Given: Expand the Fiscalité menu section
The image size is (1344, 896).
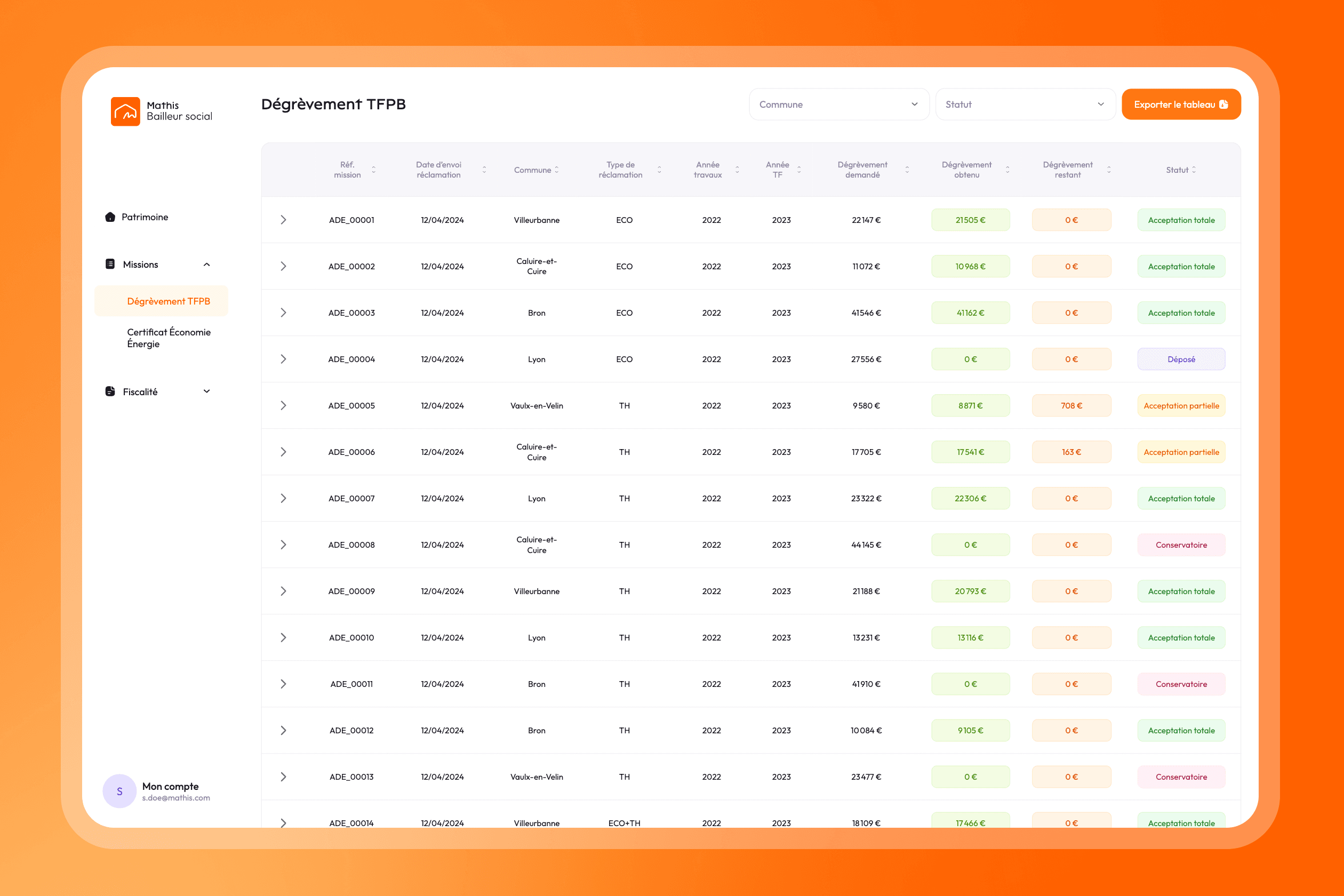Looking at the screenshot, I should click(207, 391).
